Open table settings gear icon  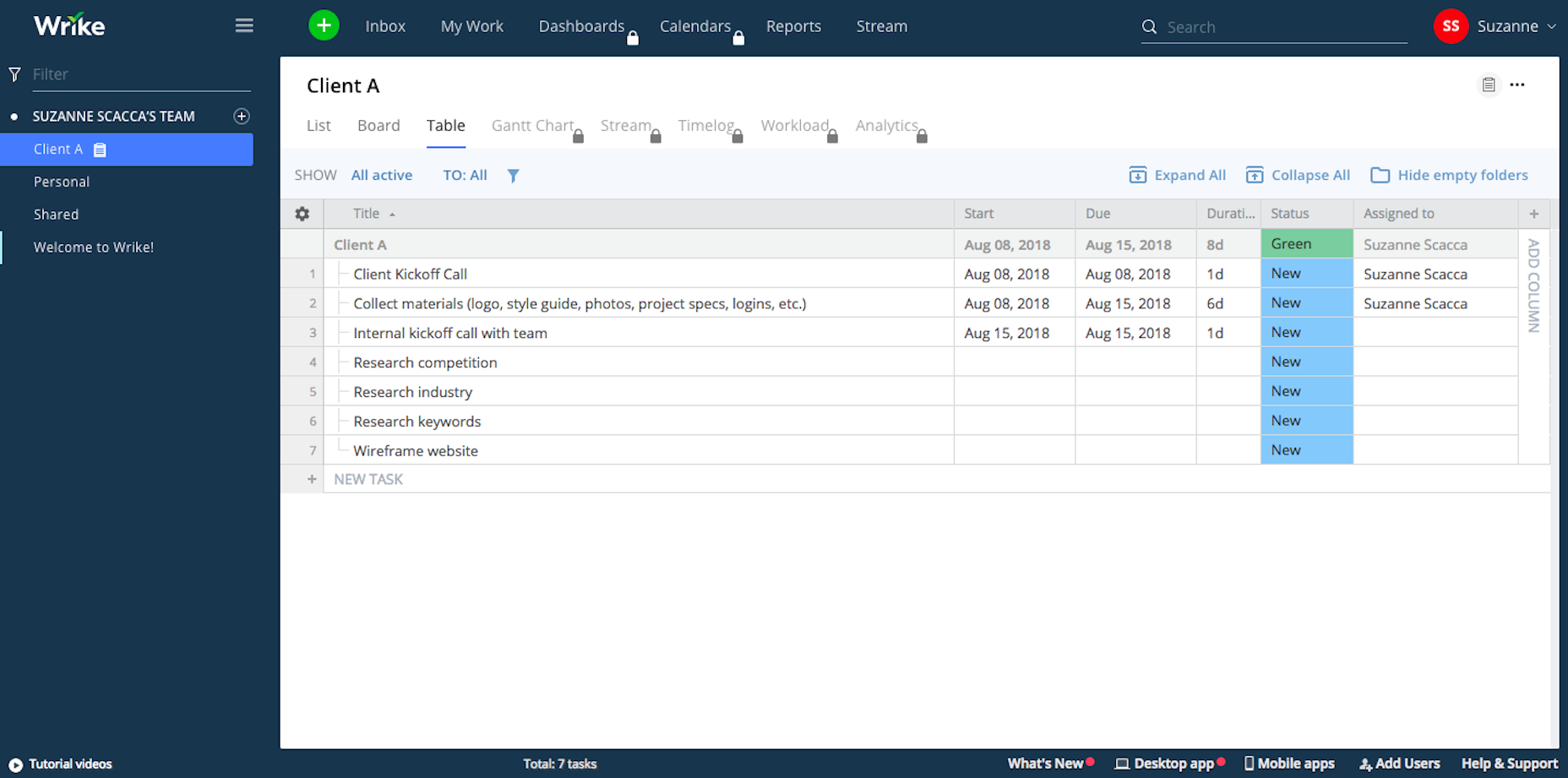coord(302,214)
